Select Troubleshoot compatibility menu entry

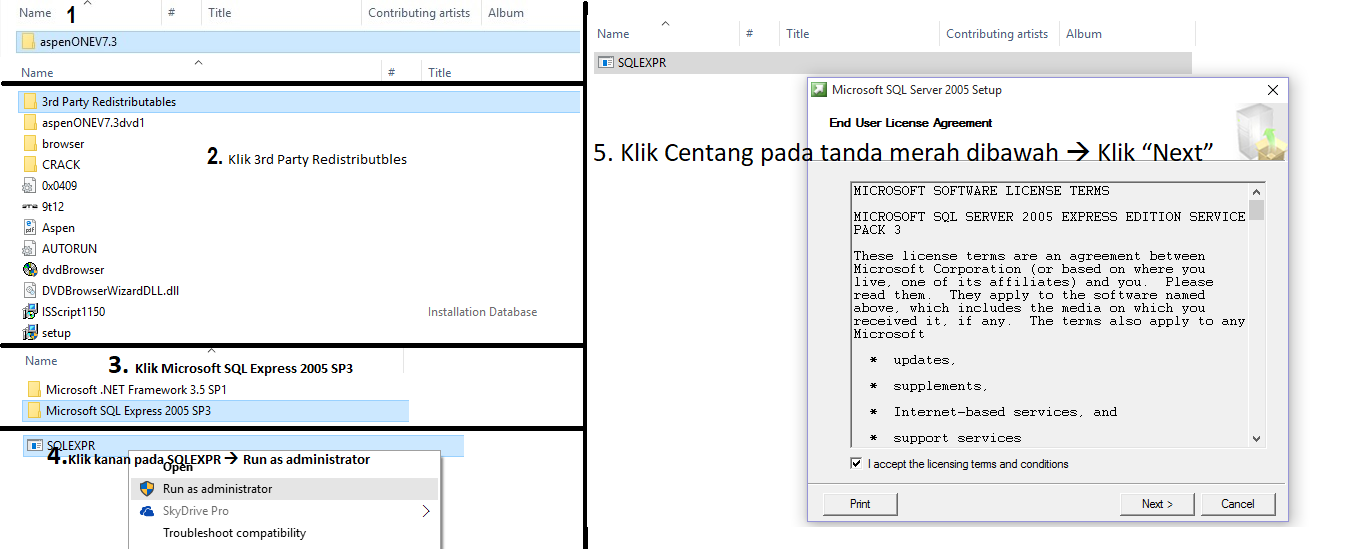(284, 533)
